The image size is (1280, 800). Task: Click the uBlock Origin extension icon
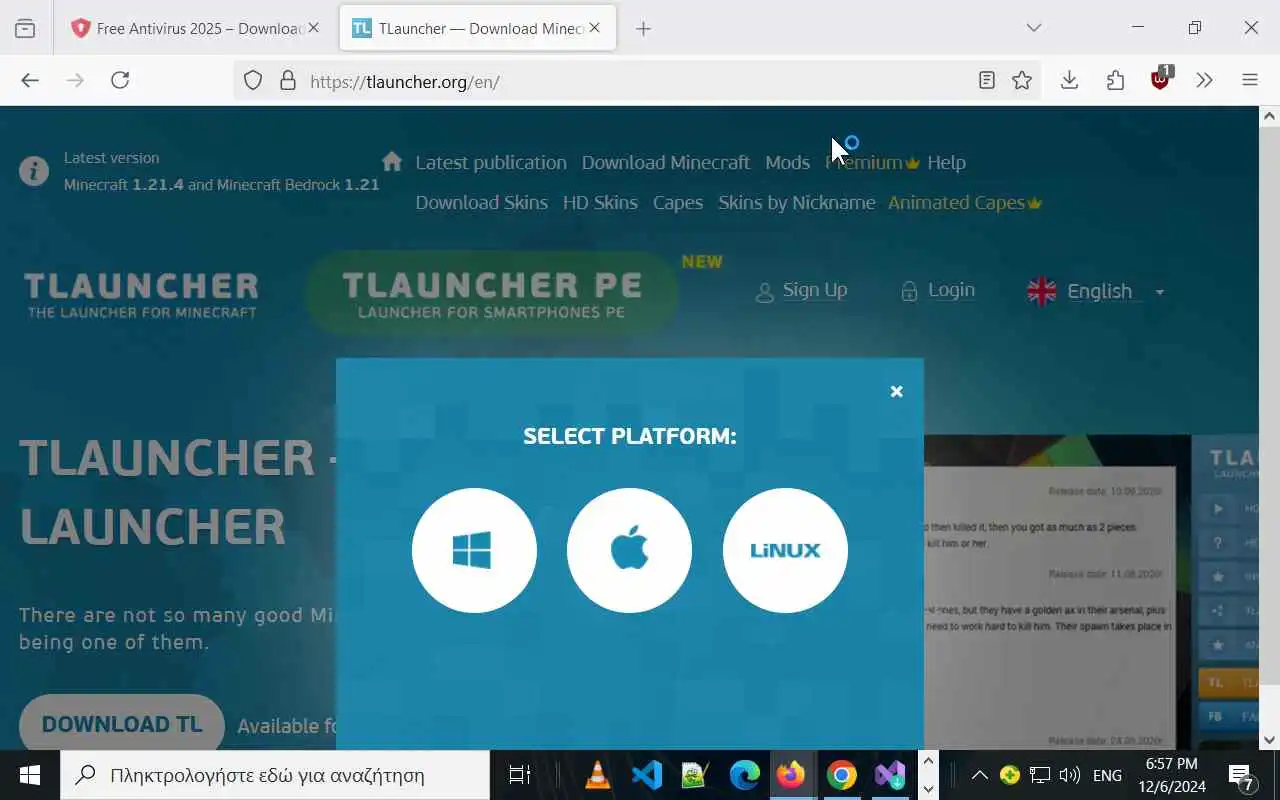point(1160,80)
